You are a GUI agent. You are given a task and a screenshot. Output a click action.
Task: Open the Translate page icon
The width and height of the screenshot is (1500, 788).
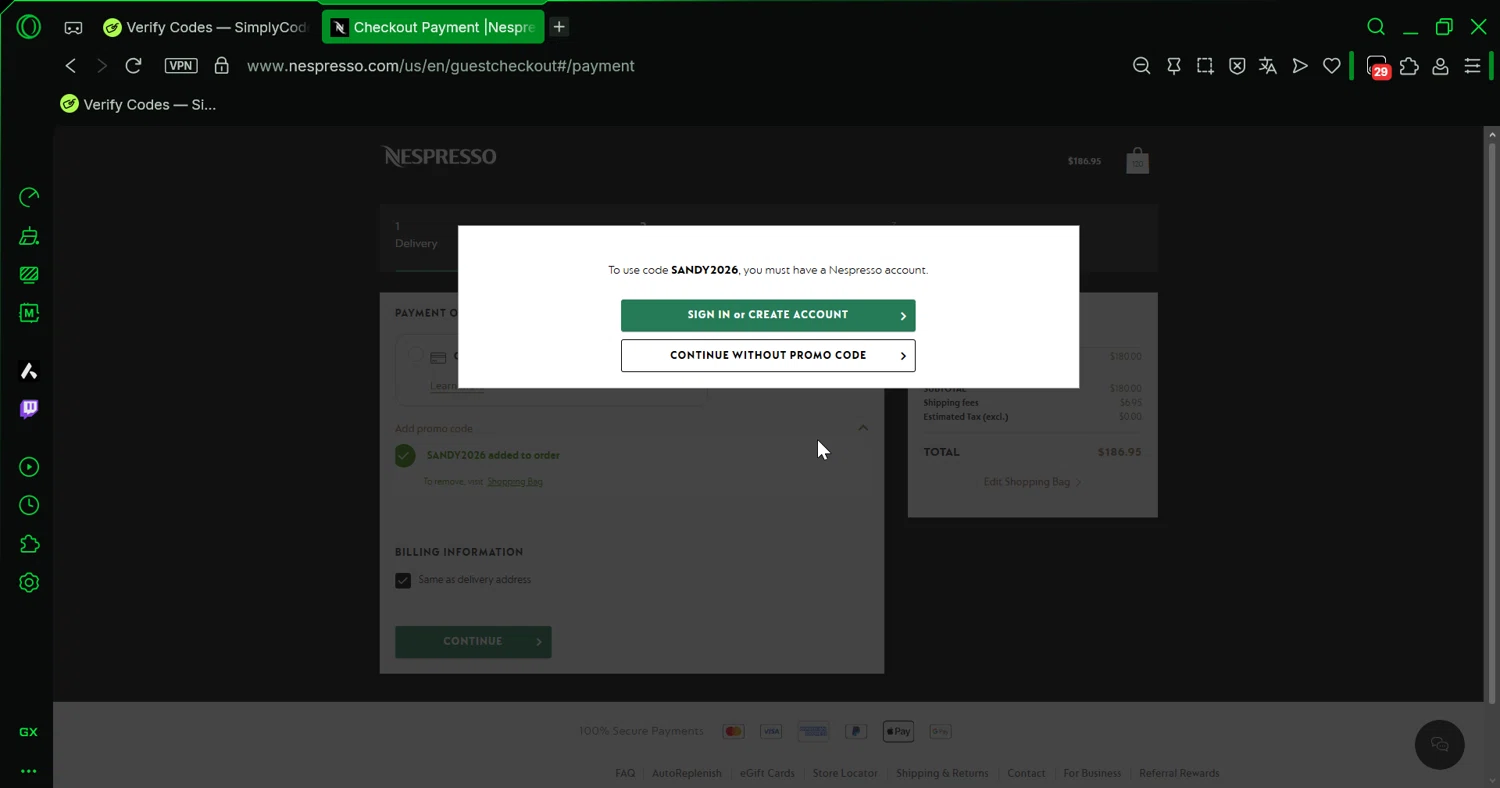point(1268,66)
